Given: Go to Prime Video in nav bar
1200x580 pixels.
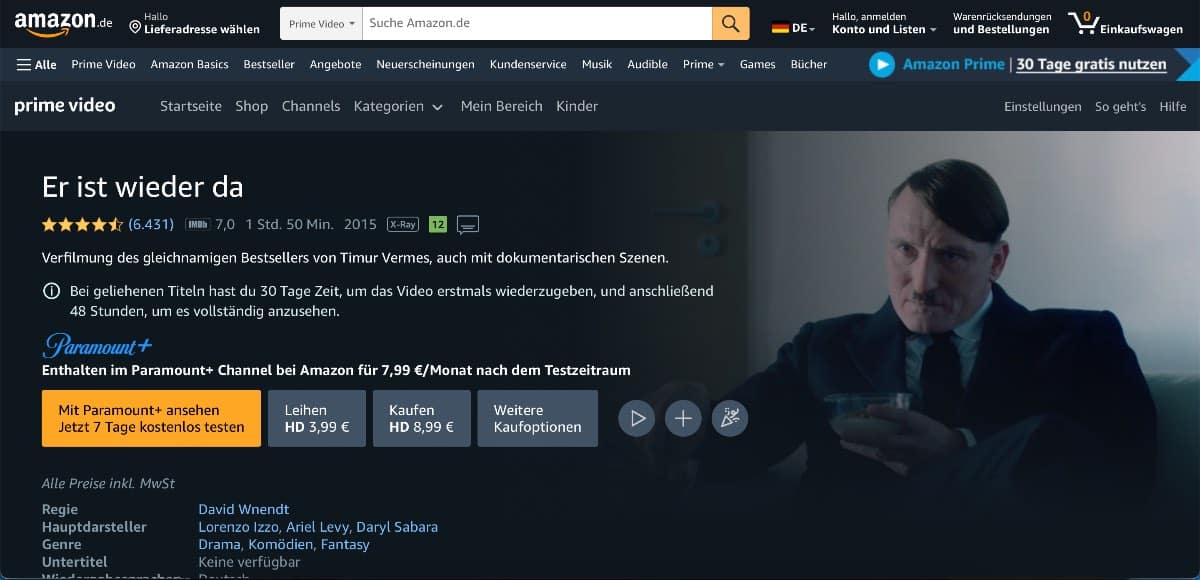Looking at the screenshot, I should point(103,64).
